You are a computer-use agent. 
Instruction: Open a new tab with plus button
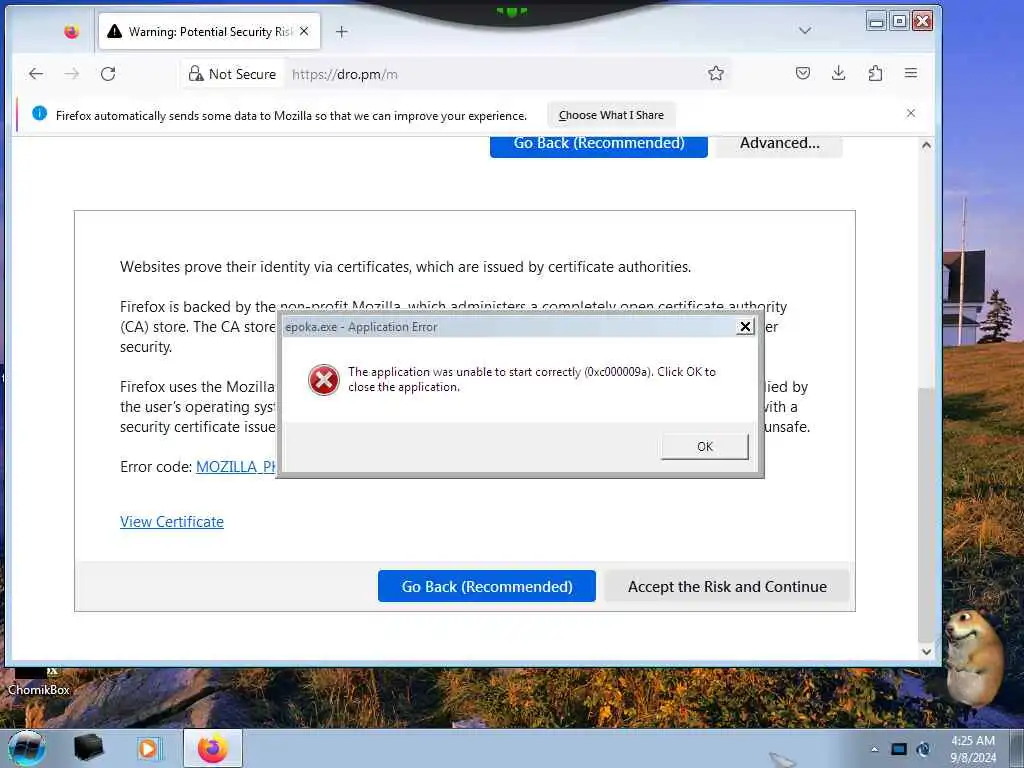tap(342, 31)
